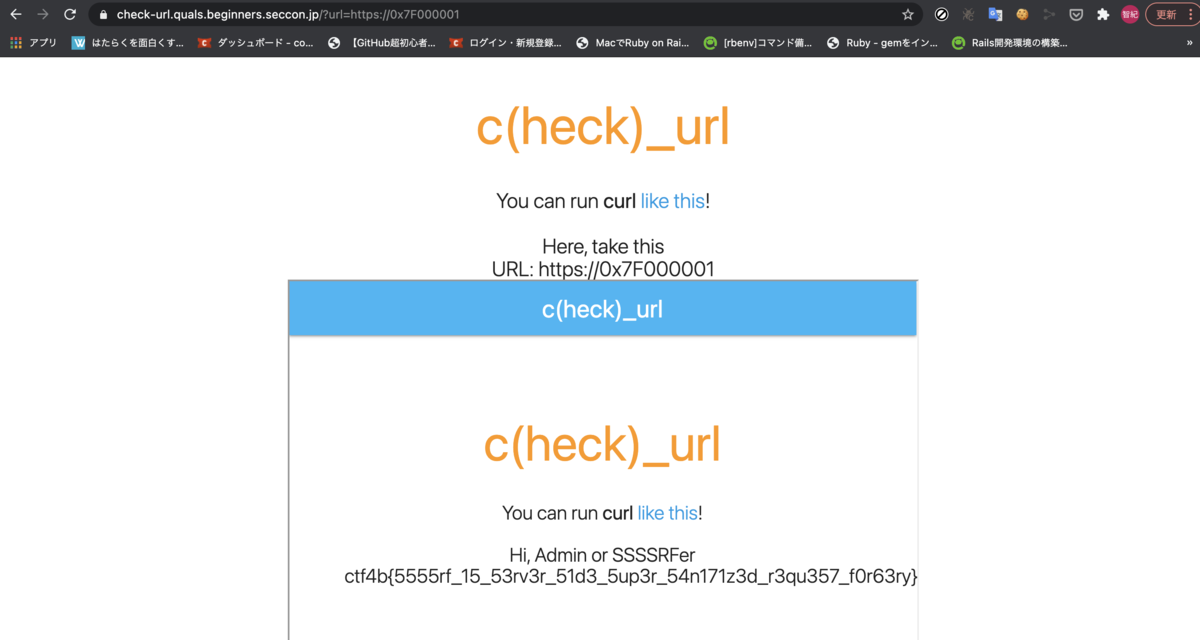
Task: Open the Chrome three-dot menu
Action: tap(1190, 15)
